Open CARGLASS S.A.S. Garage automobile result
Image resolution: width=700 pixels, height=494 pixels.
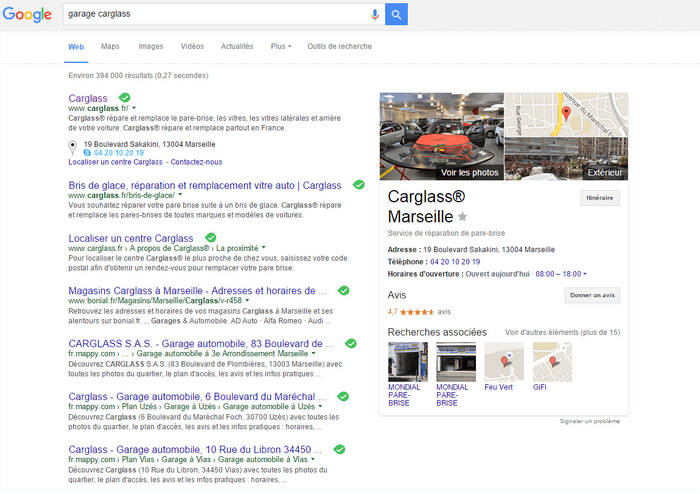point(201,344)
